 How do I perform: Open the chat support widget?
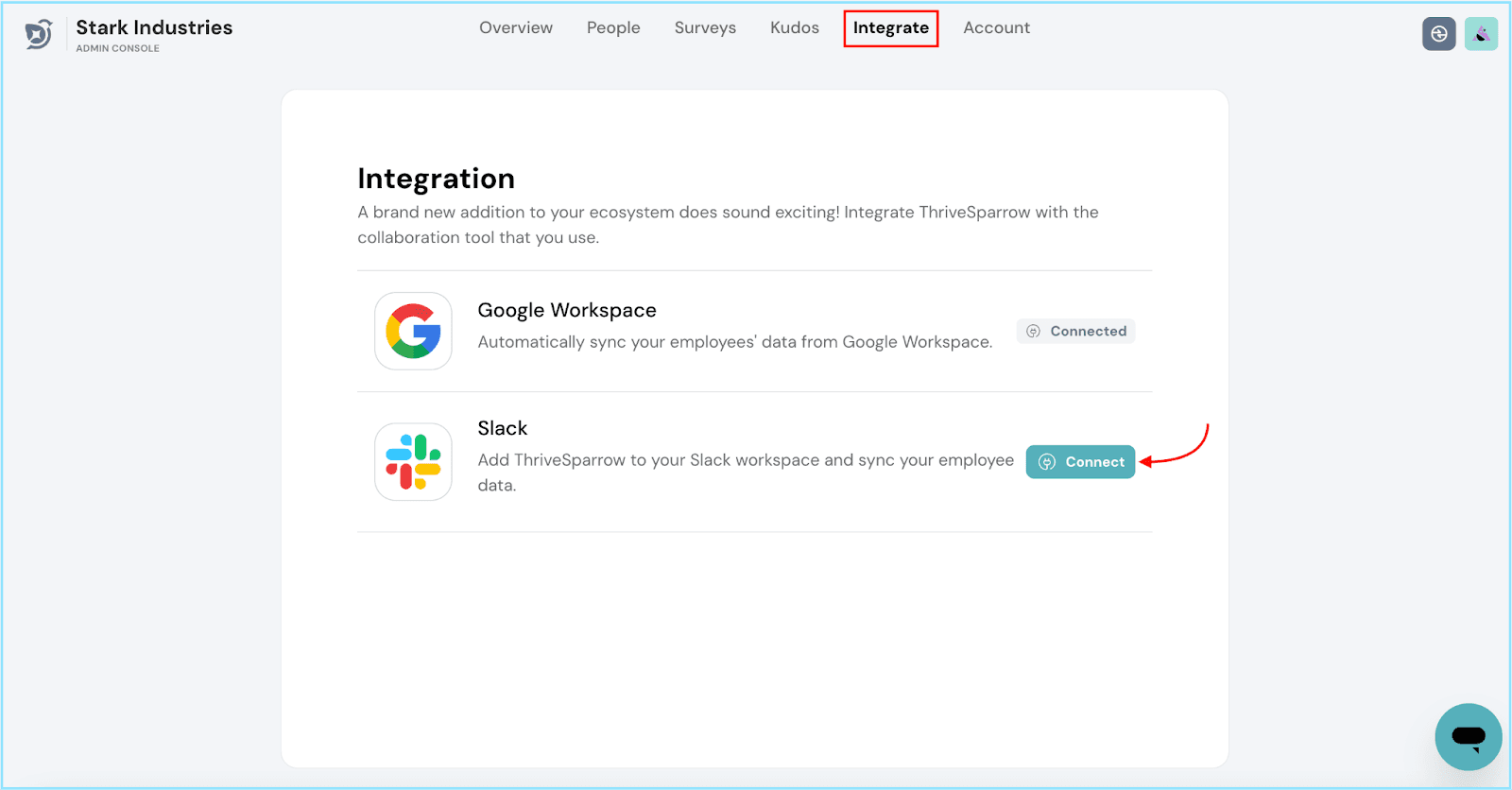tap(1468, 736)
